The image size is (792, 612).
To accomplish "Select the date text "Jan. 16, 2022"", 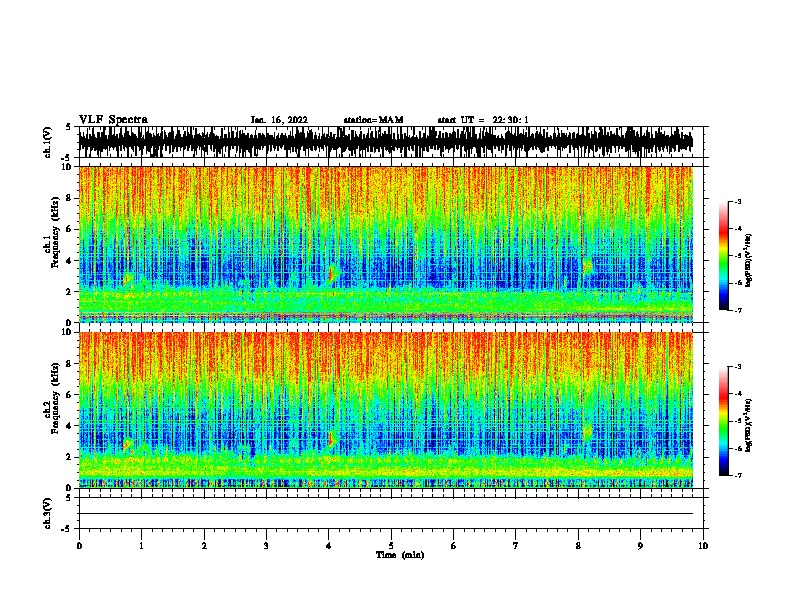I will coord(279,120).
